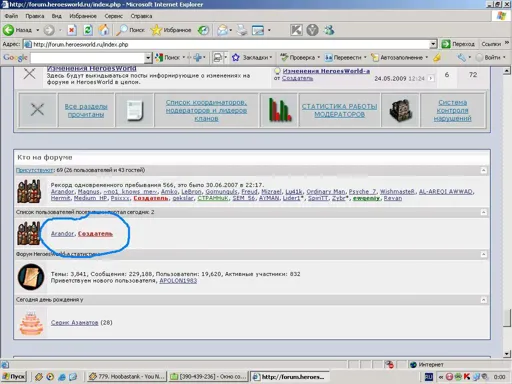Click Google toolbar Проверка spellcheck
Screen dimensions: 512x384
297,57
